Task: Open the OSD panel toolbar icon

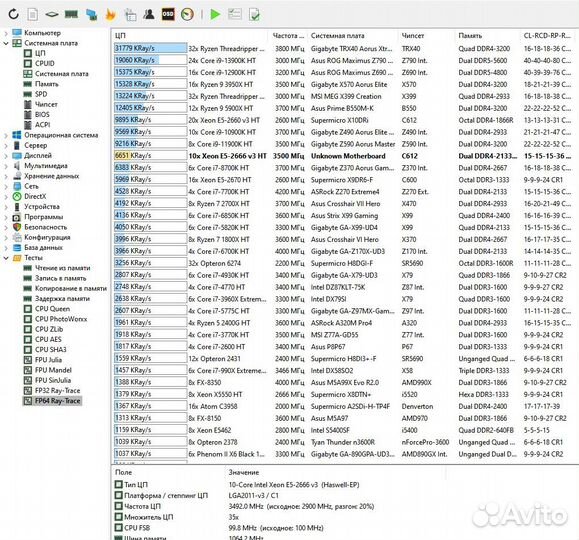Action: click(168, 14)
